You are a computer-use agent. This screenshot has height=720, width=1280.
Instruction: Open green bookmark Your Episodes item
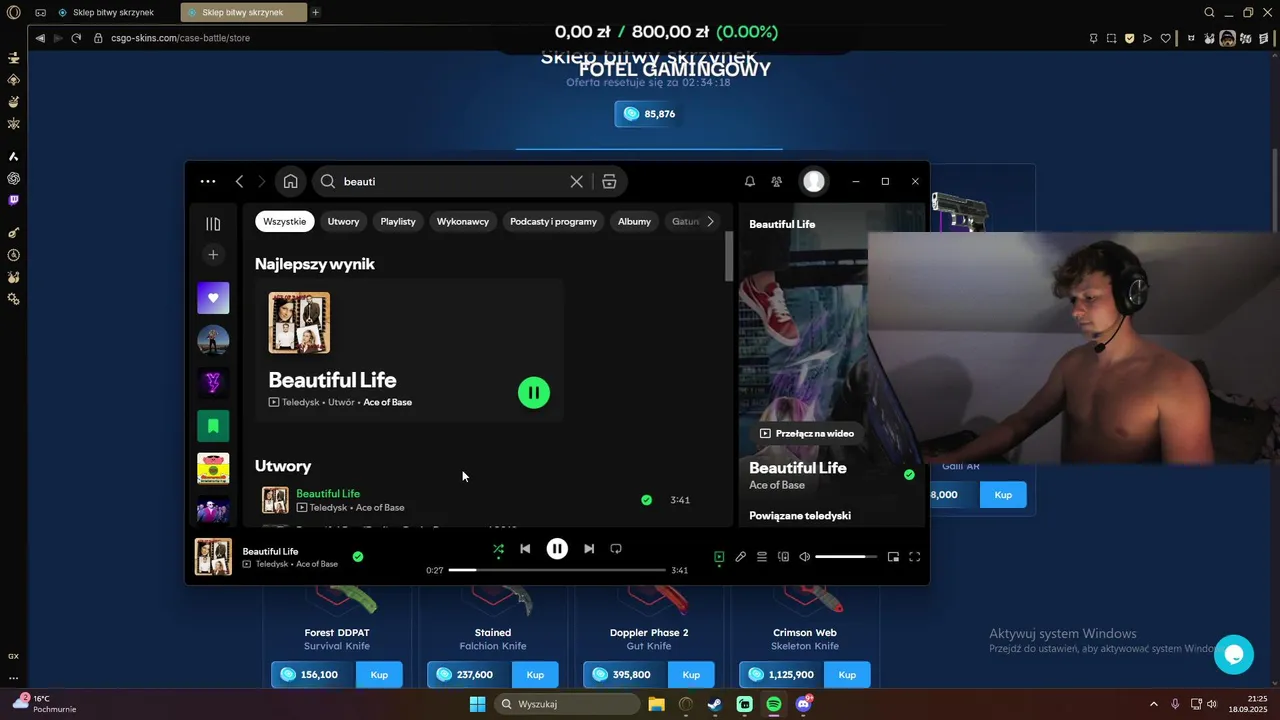213,426
